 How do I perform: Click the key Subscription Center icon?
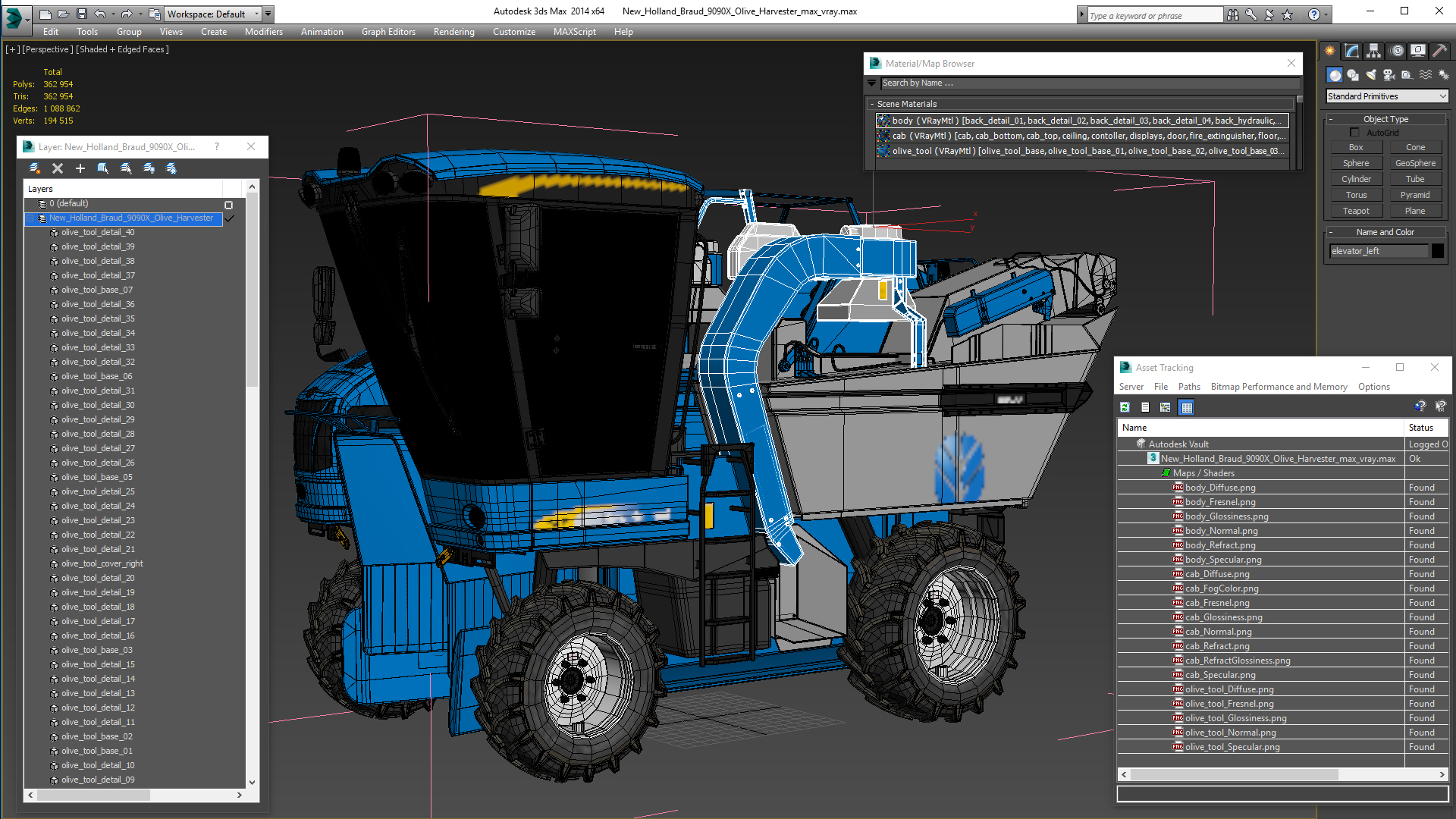1251,14
